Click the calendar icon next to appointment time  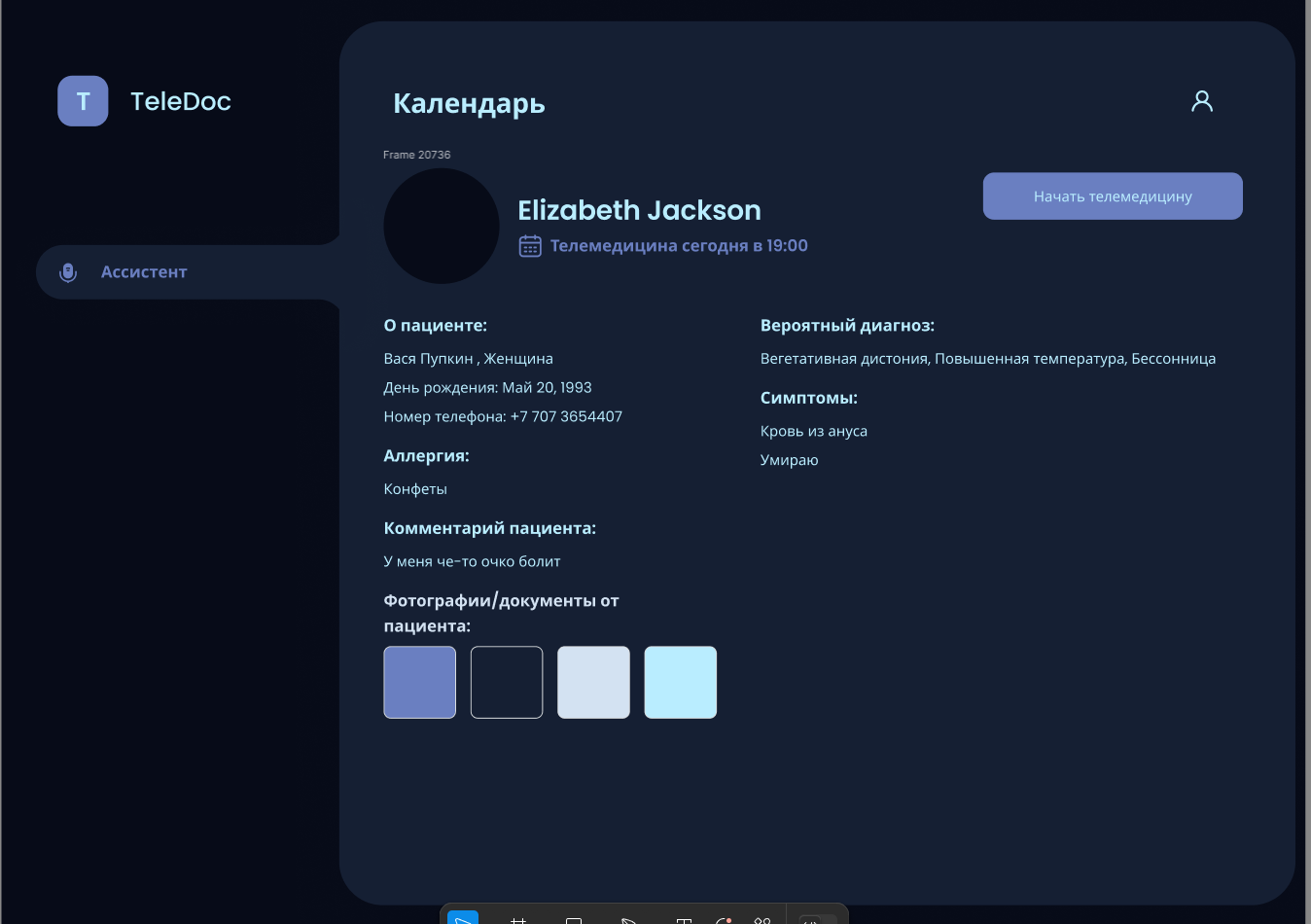(530, 246)
